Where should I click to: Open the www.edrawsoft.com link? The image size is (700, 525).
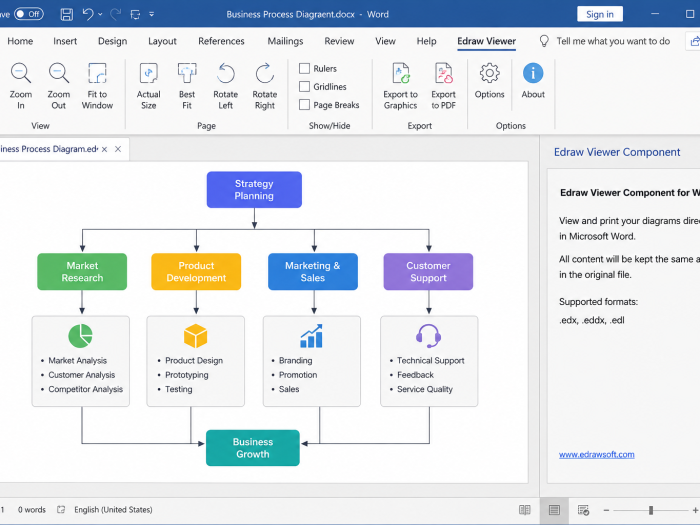point(596,454)
